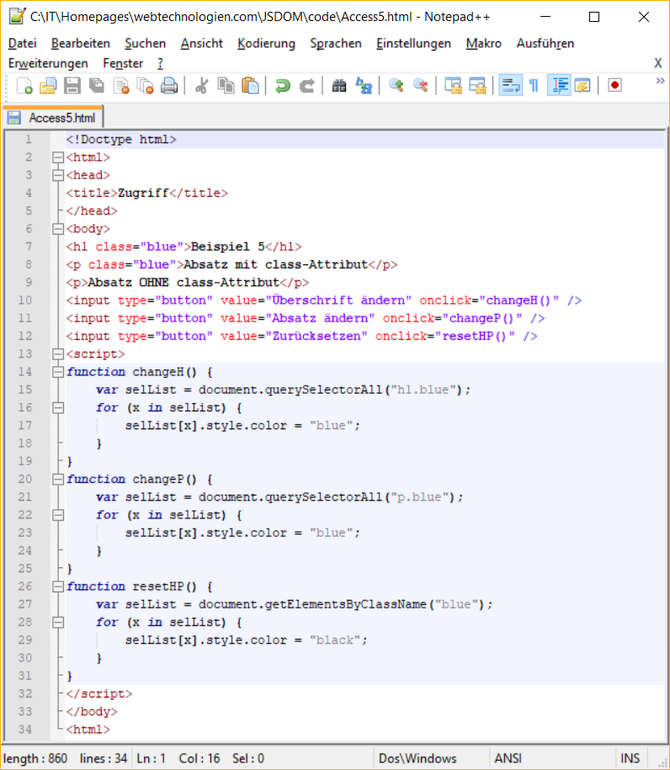
Task: Click the closing </script> tag line
Action: point(99,693)
